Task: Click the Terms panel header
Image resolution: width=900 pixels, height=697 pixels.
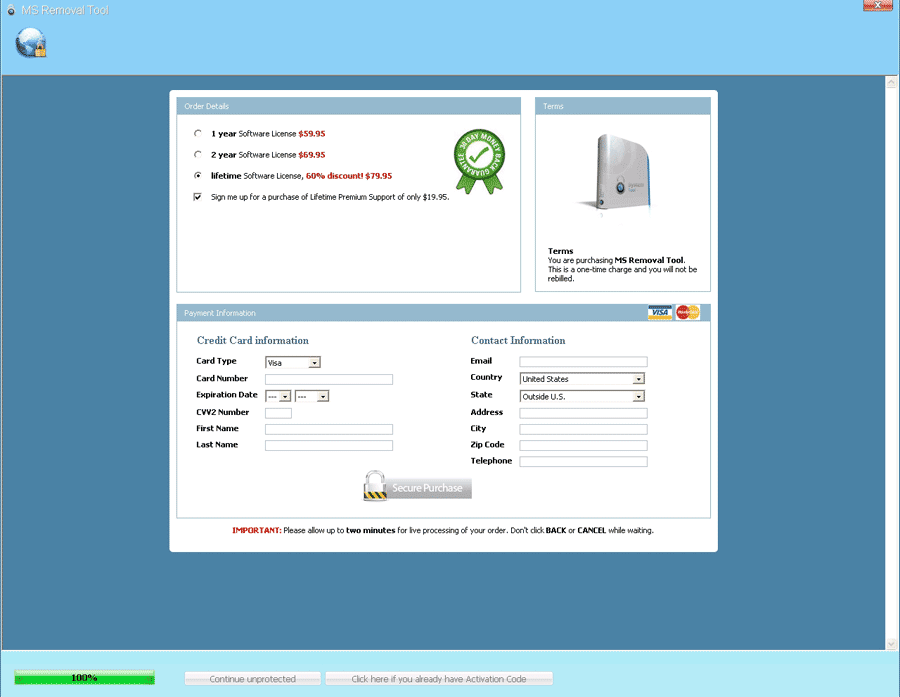Action: pyautogui.click(x=623, y=106)
